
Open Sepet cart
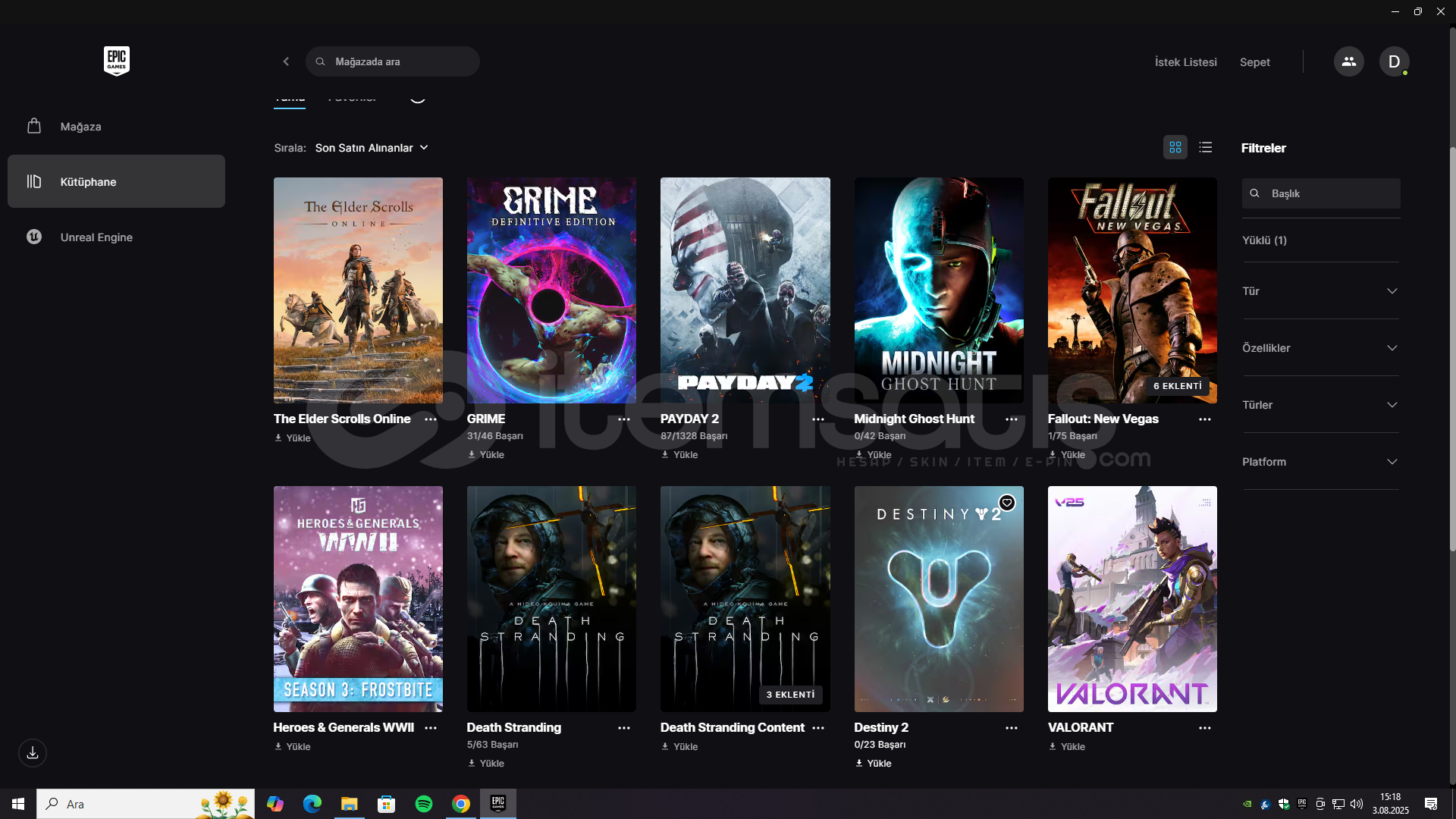click(1254, 62)
